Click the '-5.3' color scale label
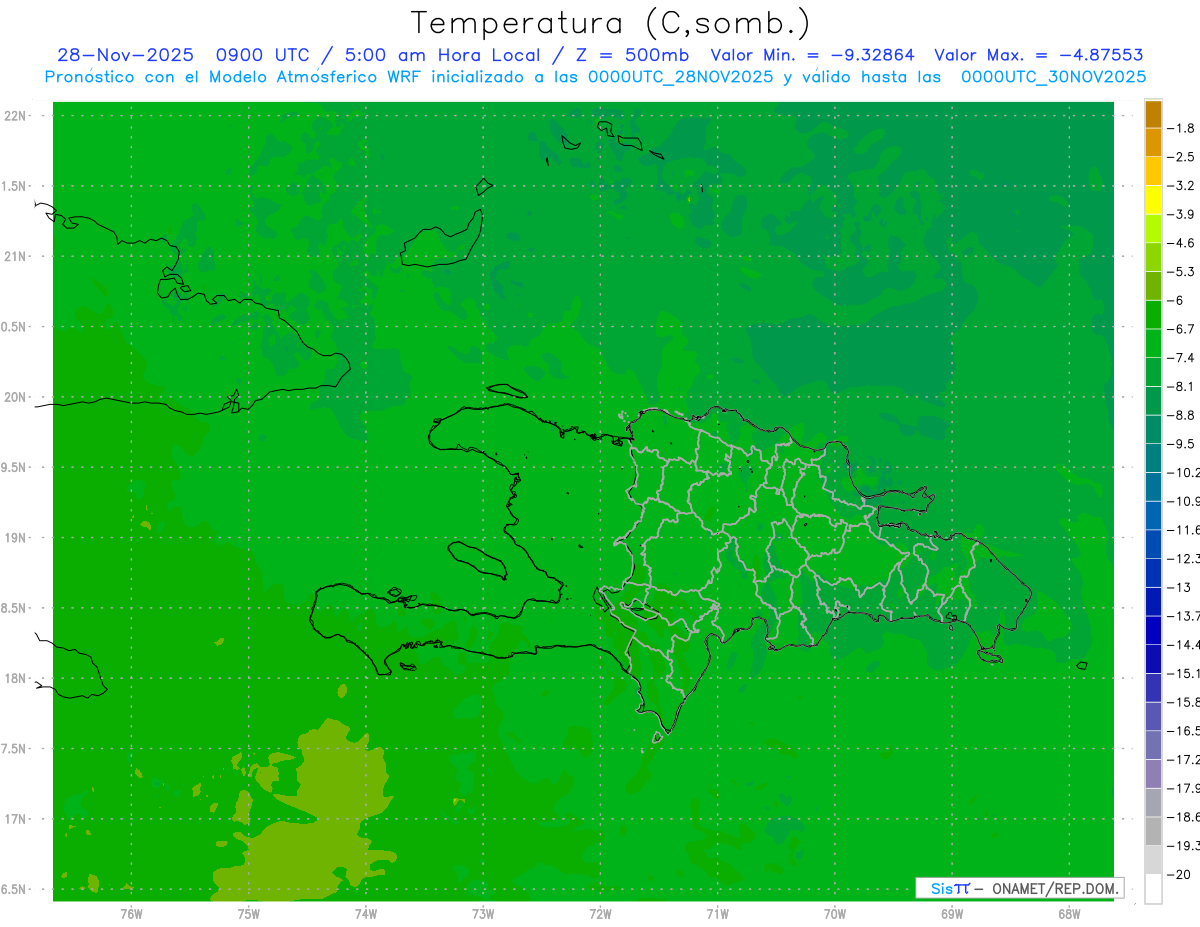 [1182, 272]
